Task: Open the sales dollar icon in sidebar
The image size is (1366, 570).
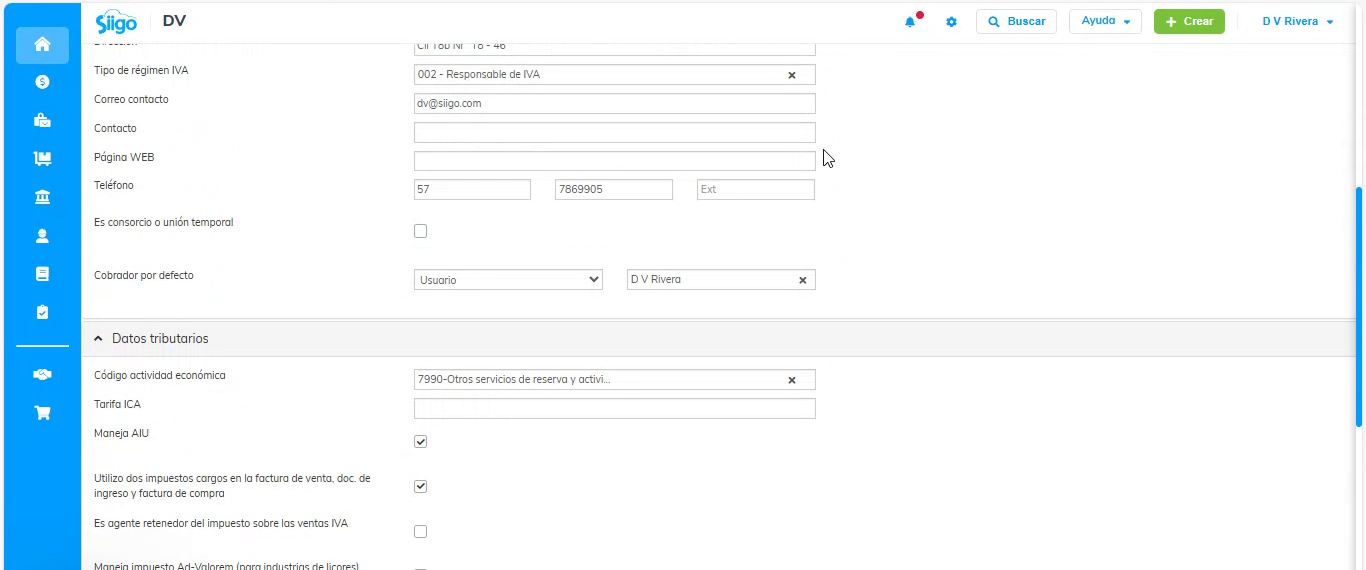Action: click(x=42, y=82)
